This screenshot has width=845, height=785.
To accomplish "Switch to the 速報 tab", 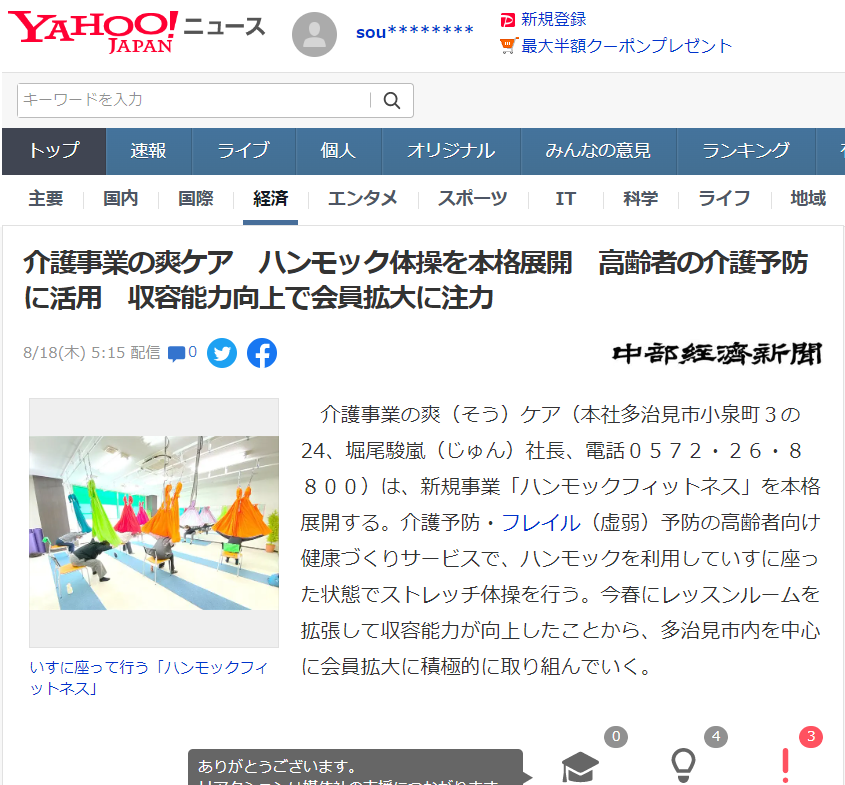I will click(x=148, y=151).
